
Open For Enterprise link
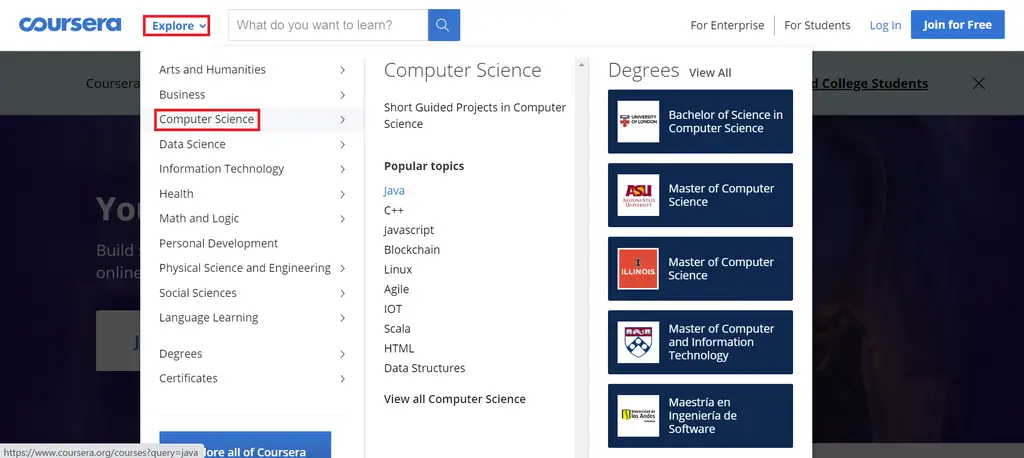click(727, 25)
